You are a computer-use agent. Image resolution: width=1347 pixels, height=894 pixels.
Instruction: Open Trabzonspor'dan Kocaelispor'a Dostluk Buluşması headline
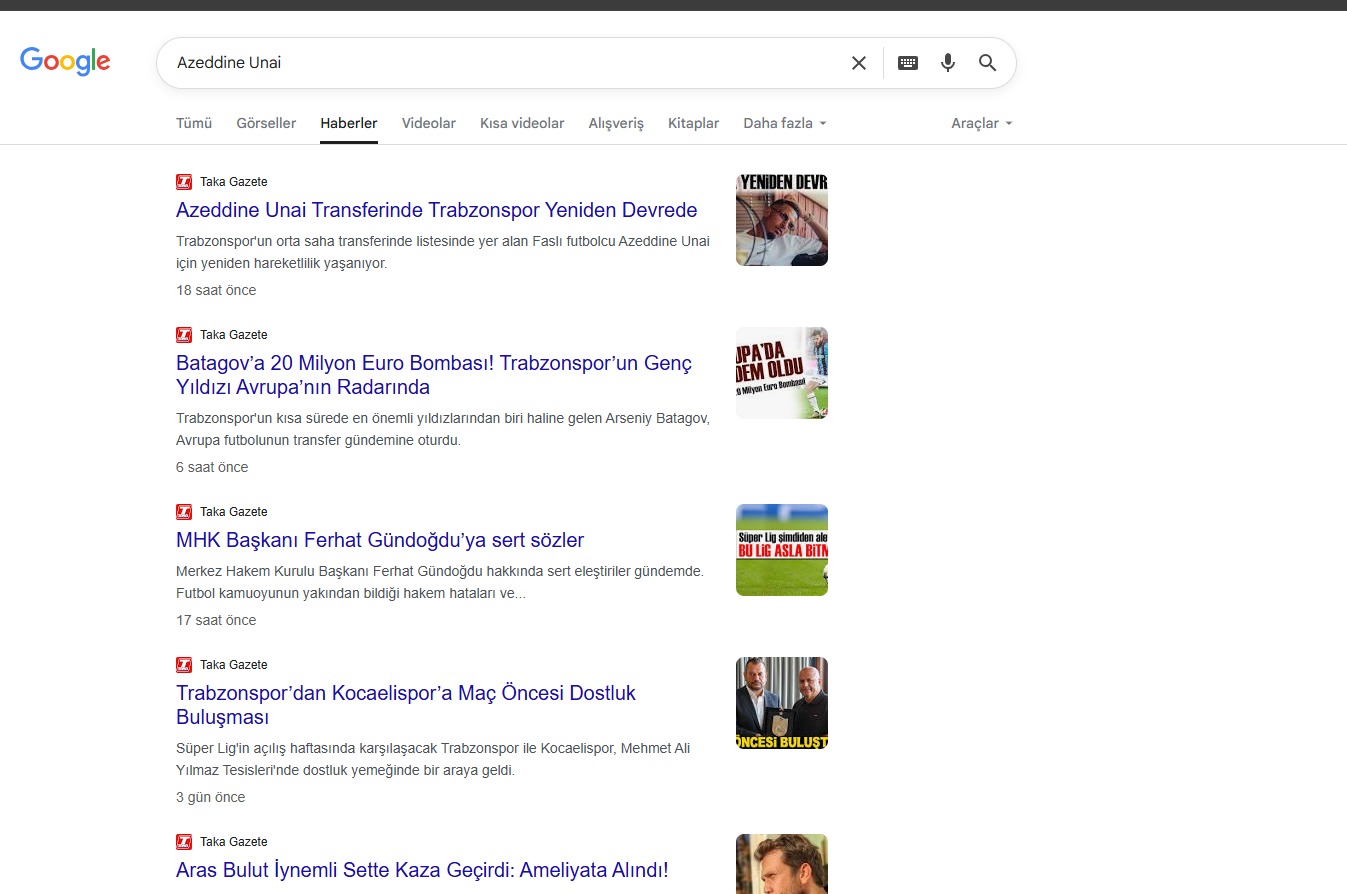coord(406,705)
